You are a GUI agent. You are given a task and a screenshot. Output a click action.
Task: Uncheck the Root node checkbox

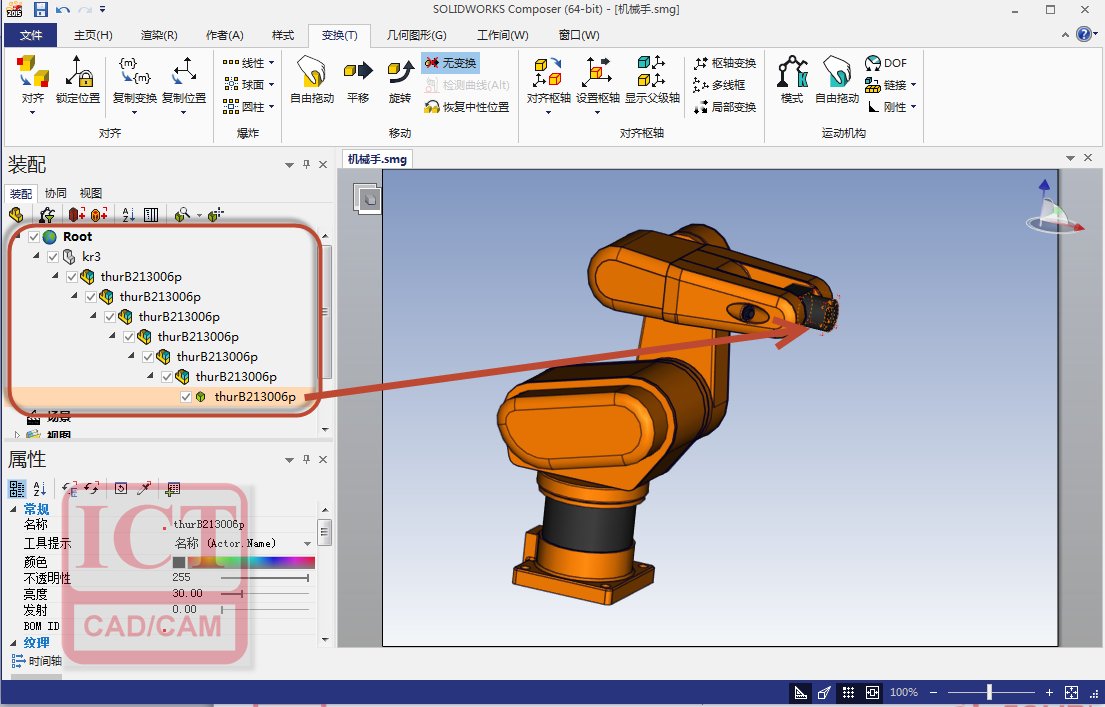click(34, 237)
